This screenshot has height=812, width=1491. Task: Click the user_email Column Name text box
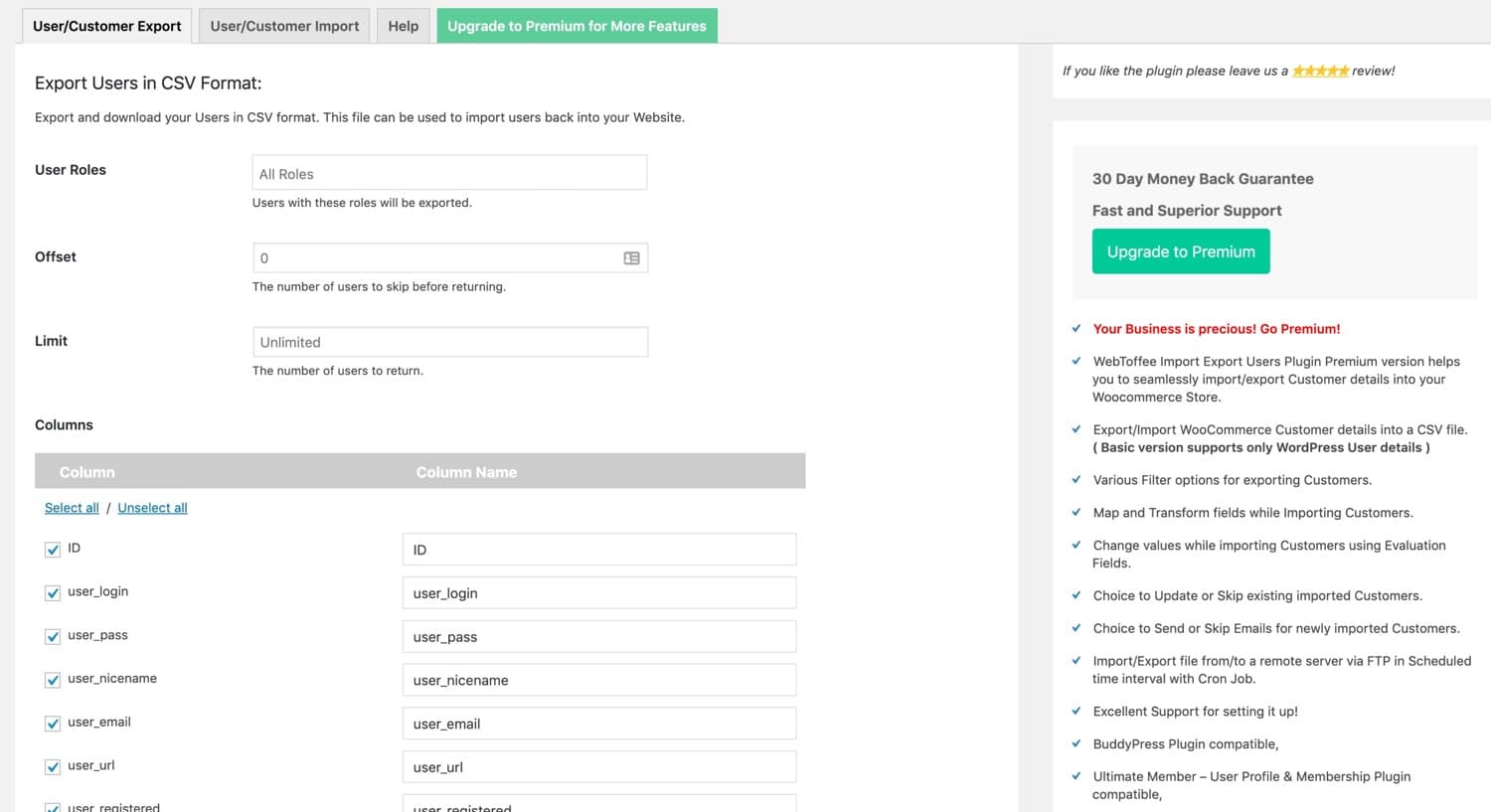click(598, 724)
